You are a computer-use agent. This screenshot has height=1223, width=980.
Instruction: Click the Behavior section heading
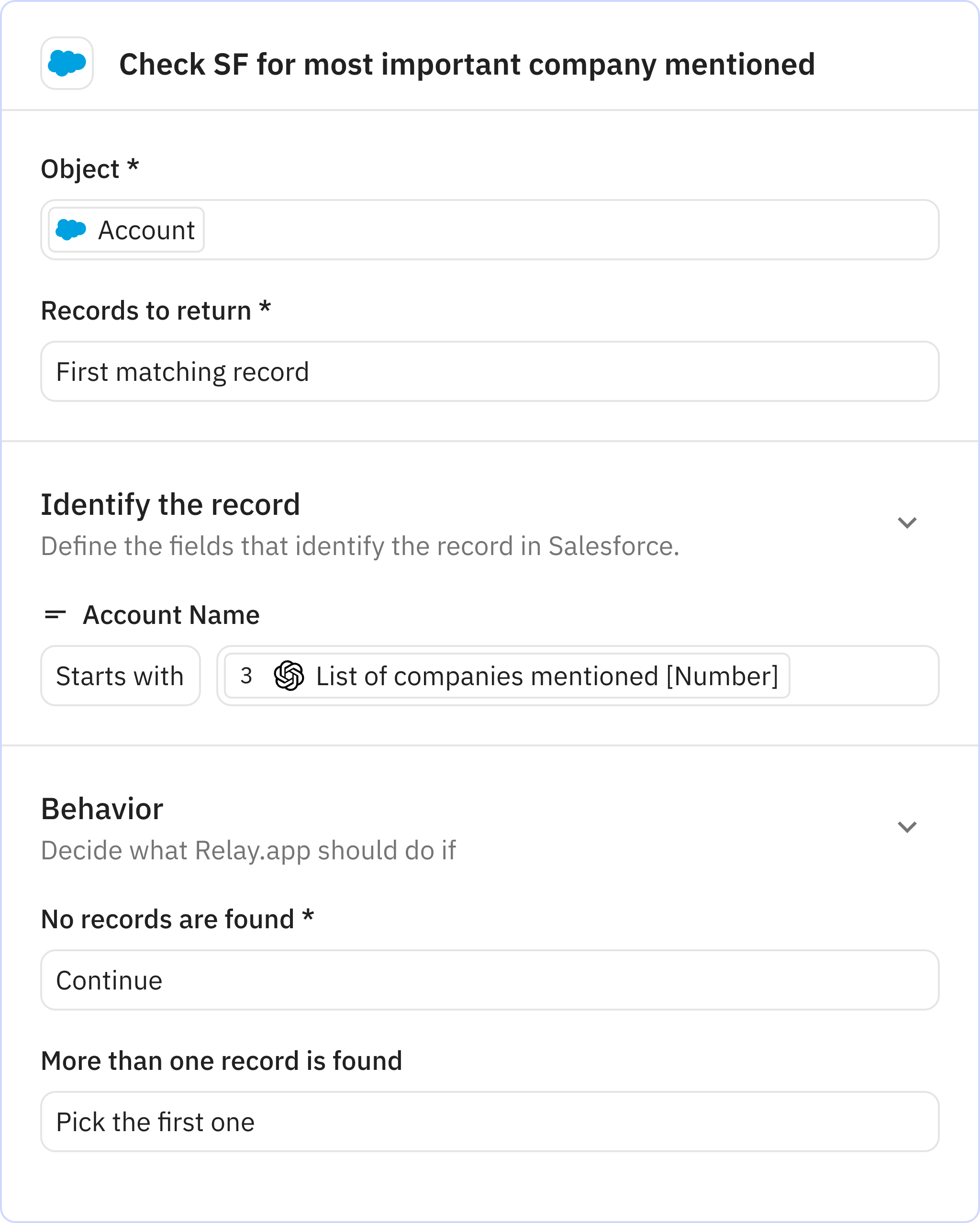coord(102,809)
